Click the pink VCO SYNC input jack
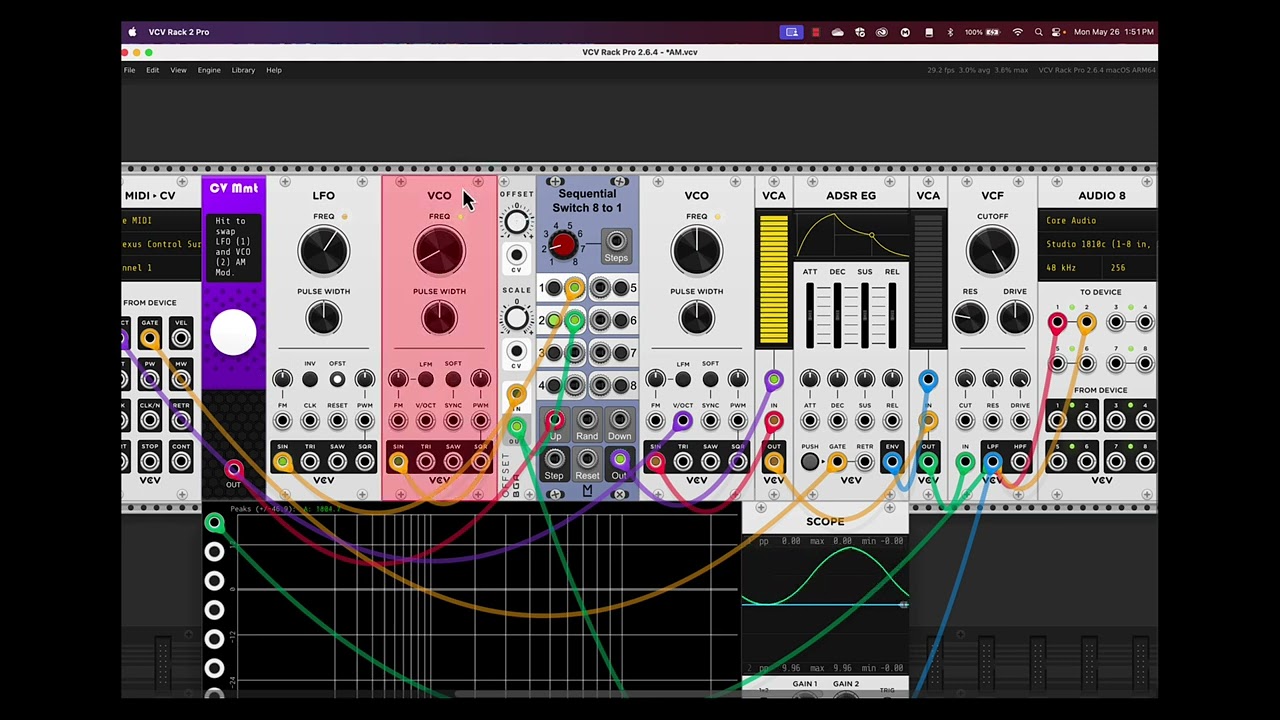Image resolution: width=1280 pixels, height=720 pixels. [453, 421]
